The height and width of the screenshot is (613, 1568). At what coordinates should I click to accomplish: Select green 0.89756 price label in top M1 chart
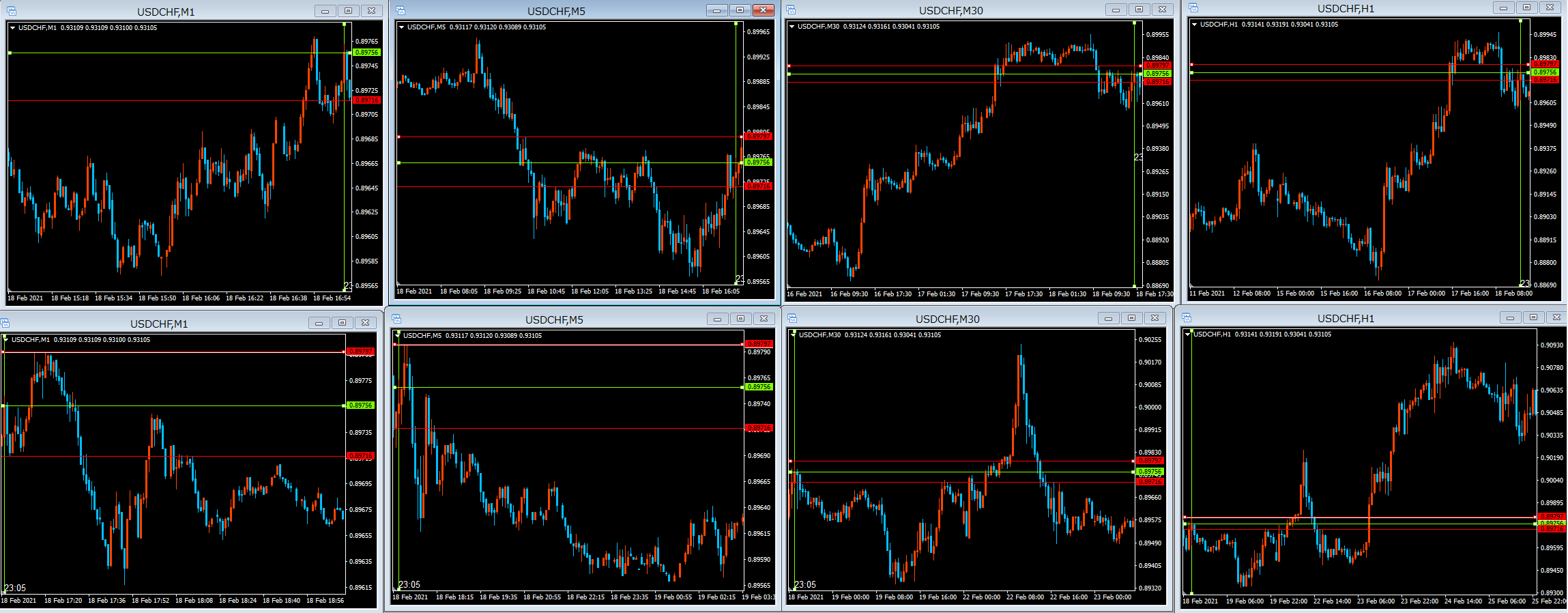(366, 53)
